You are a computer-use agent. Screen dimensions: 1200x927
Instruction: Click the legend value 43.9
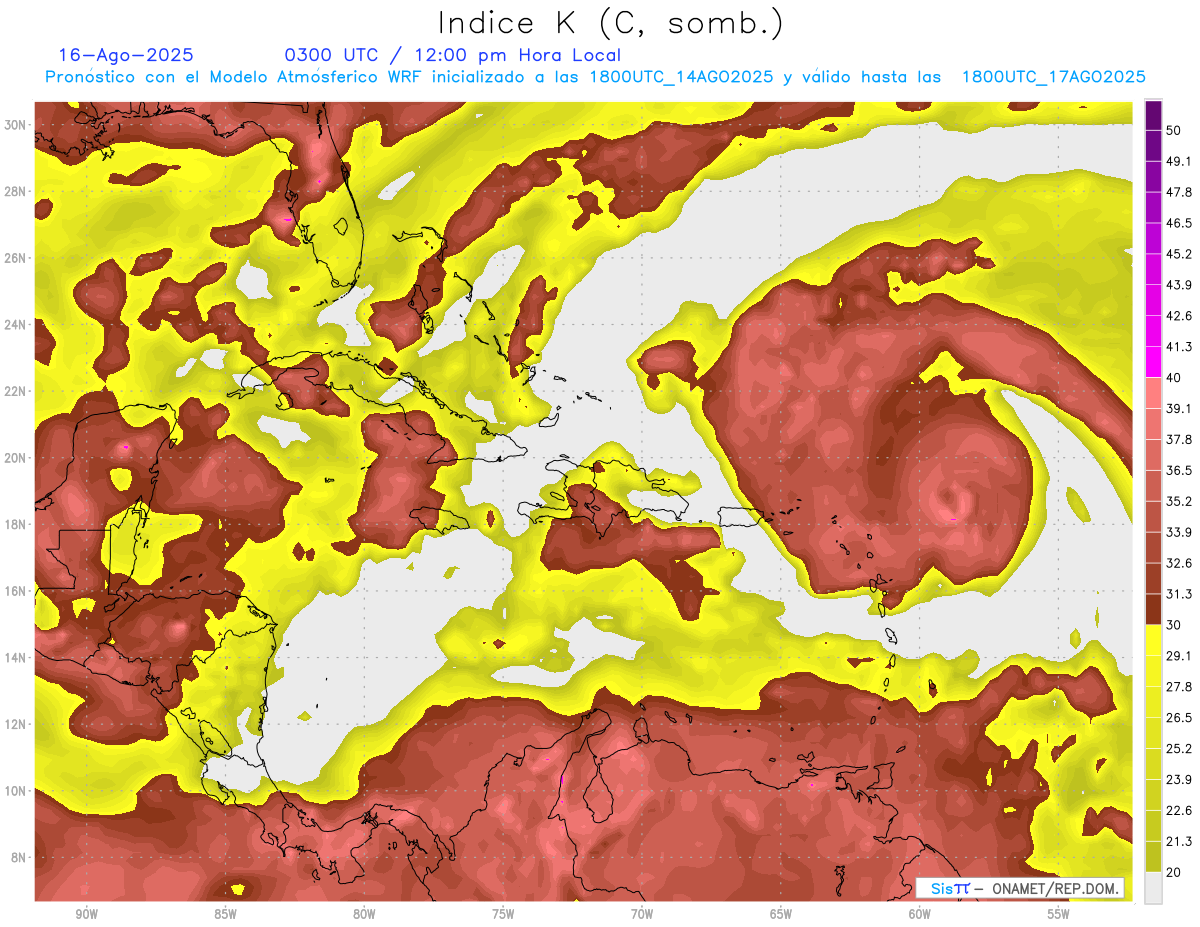(x=1179, y=285)
